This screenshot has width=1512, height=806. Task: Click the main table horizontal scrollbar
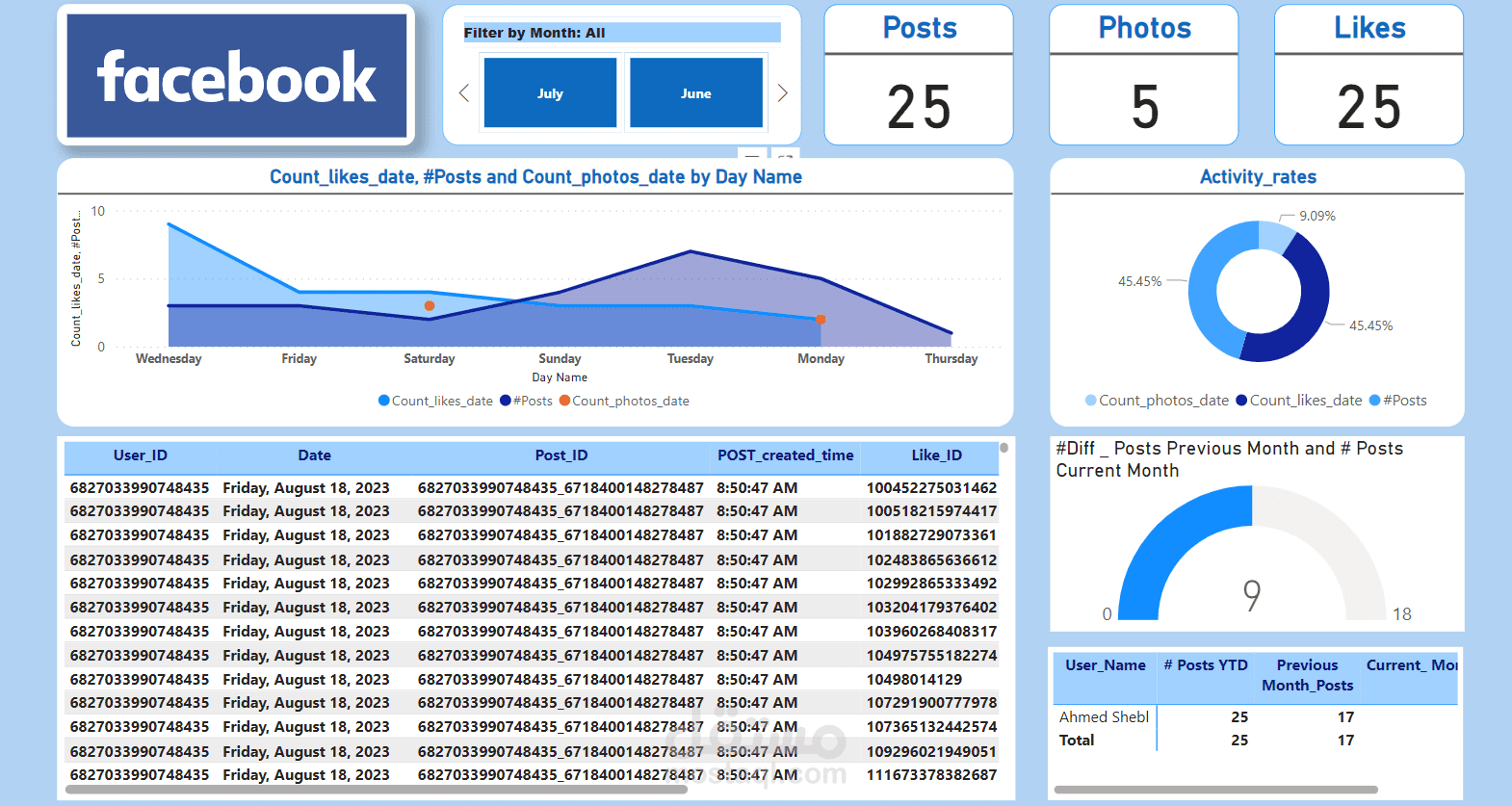coord(376,790)
